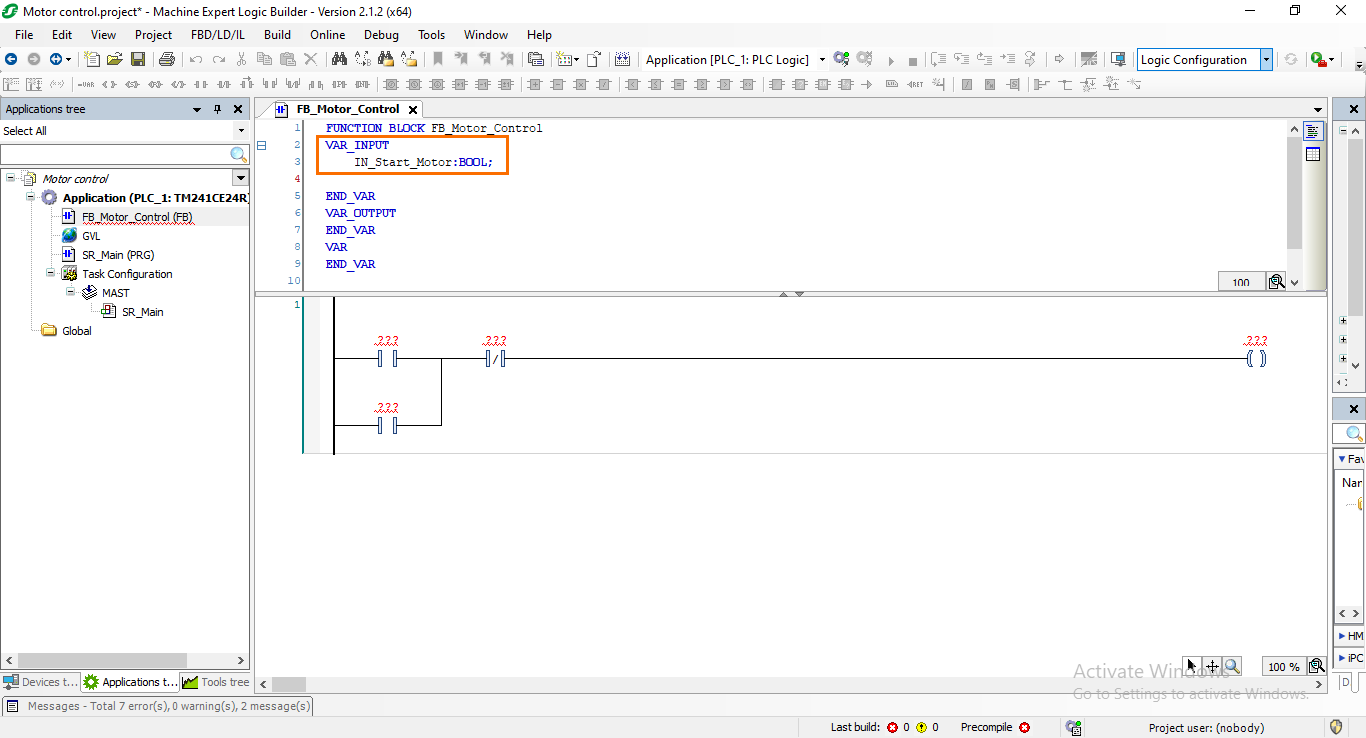Open the editor tab list dropdown arrow
Screen dimensions: 1366x738
pos(1318,109)
